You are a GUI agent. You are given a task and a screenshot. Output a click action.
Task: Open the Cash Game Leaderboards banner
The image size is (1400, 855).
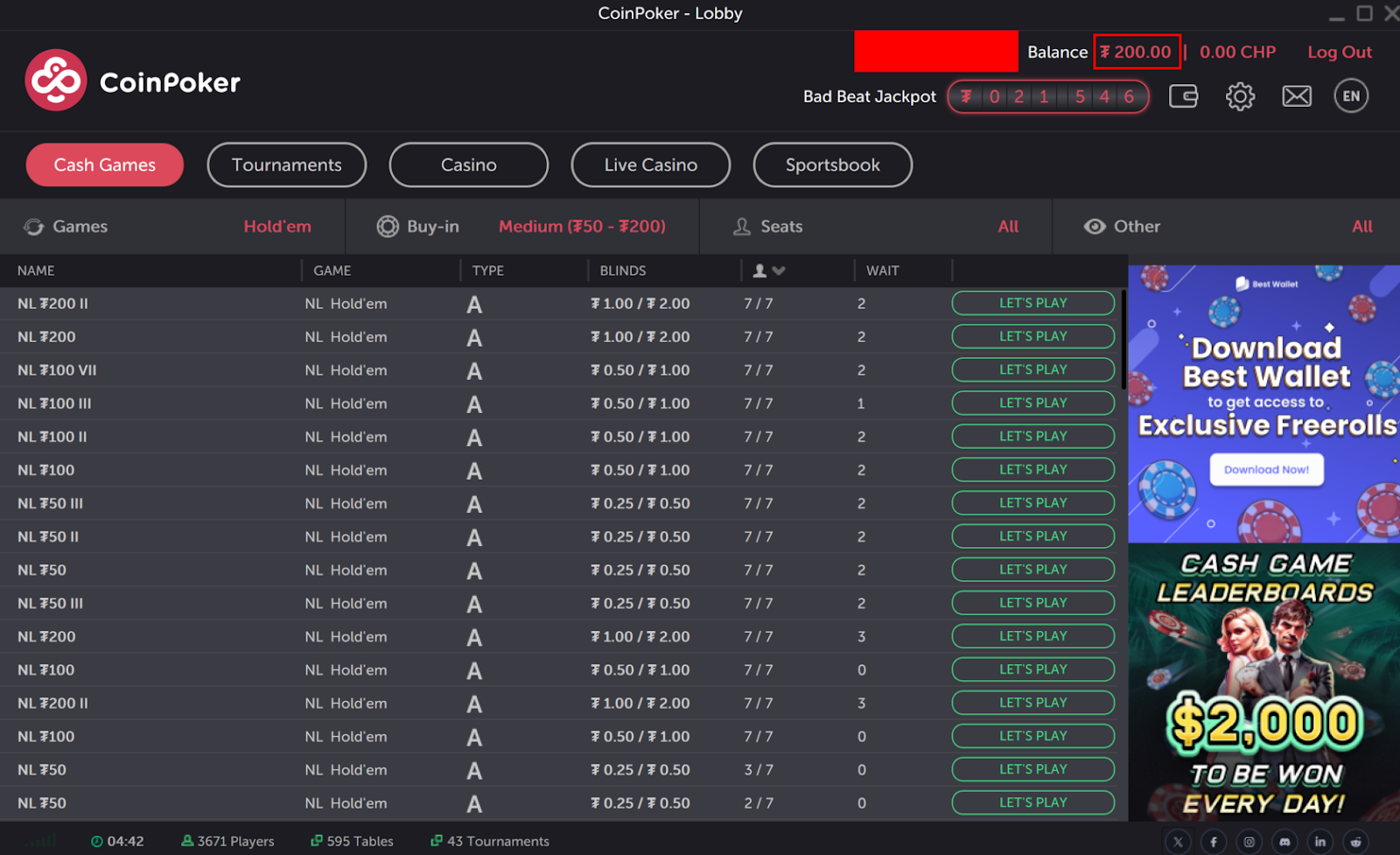(1264, 683)
